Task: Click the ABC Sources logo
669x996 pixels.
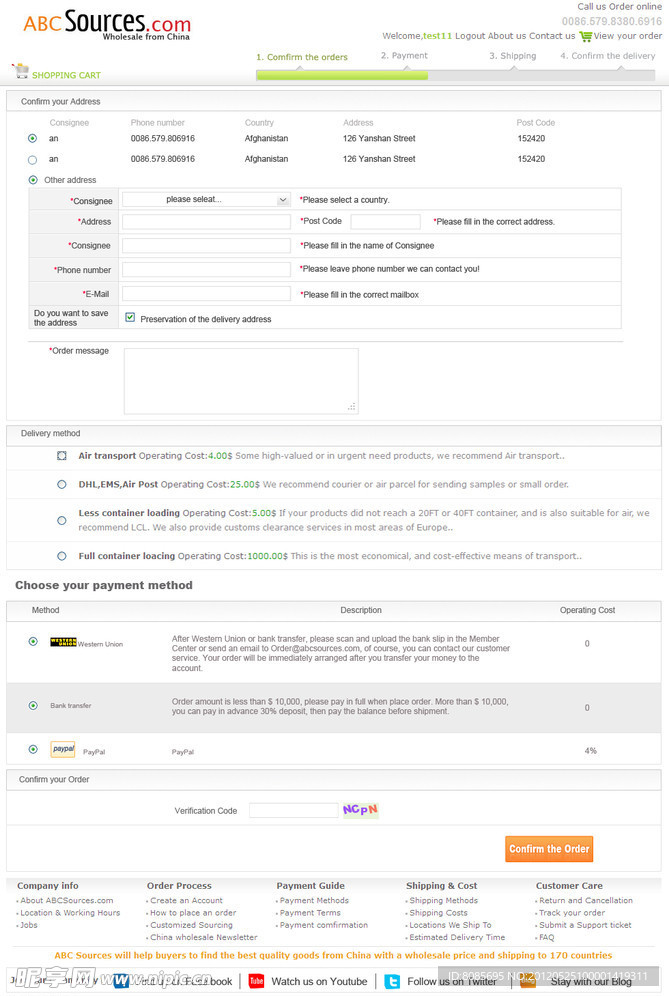Action: click(106, 24)
